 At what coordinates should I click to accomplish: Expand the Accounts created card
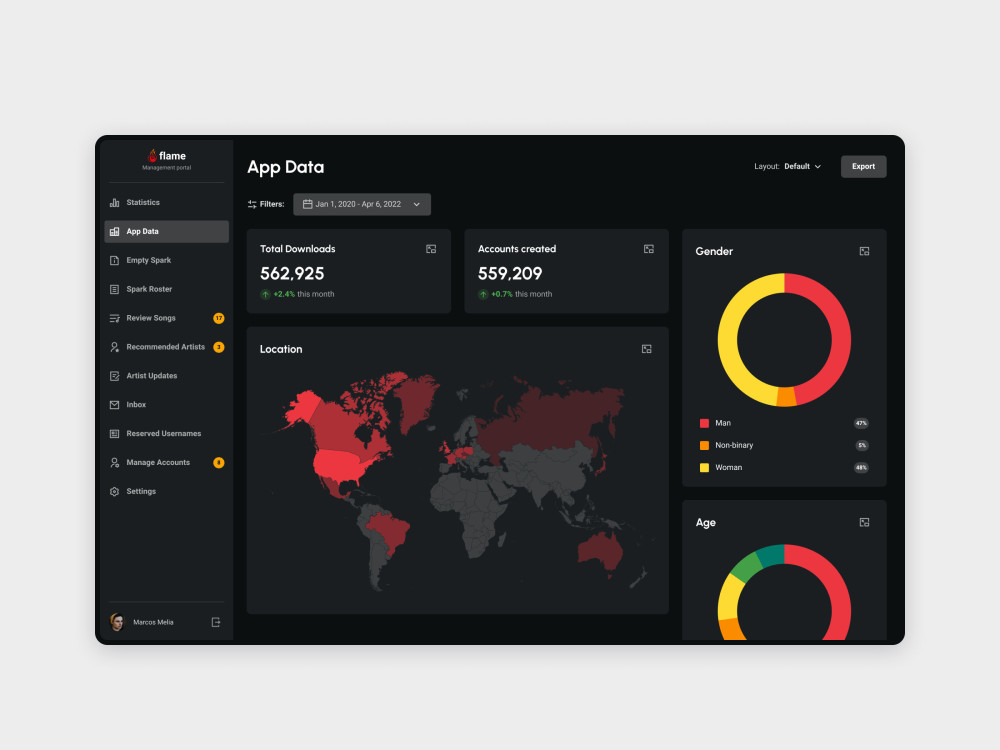[649, 249]
